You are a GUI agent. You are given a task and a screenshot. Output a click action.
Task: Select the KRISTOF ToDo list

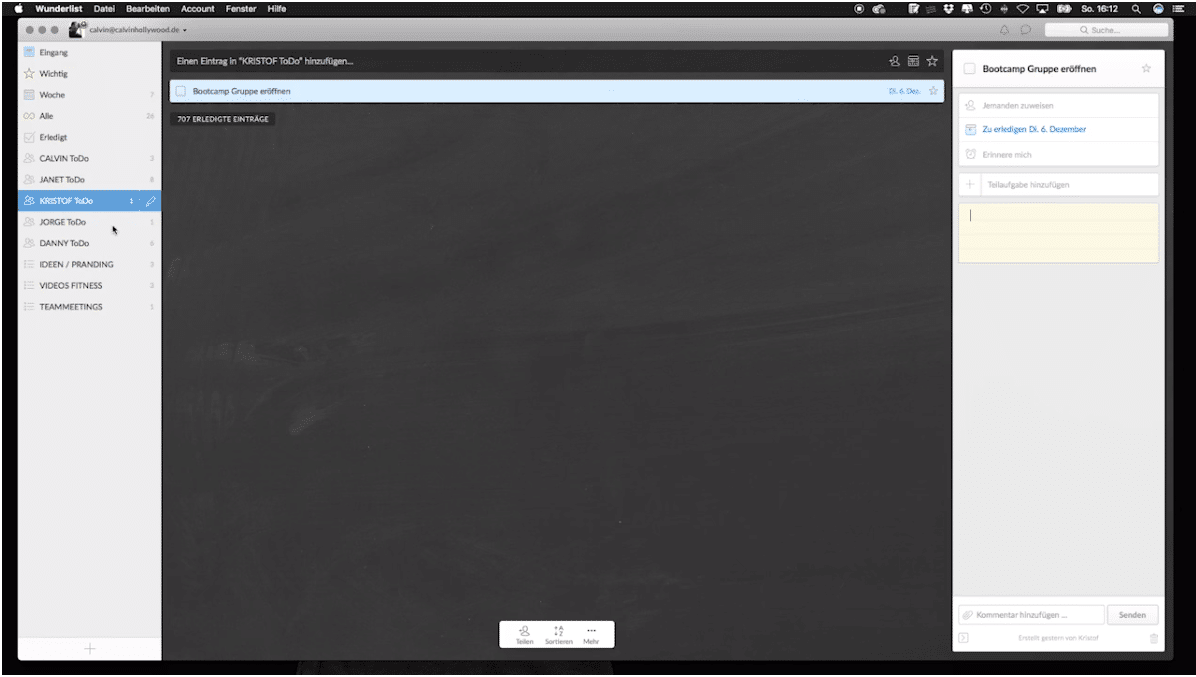pos(89,201)
